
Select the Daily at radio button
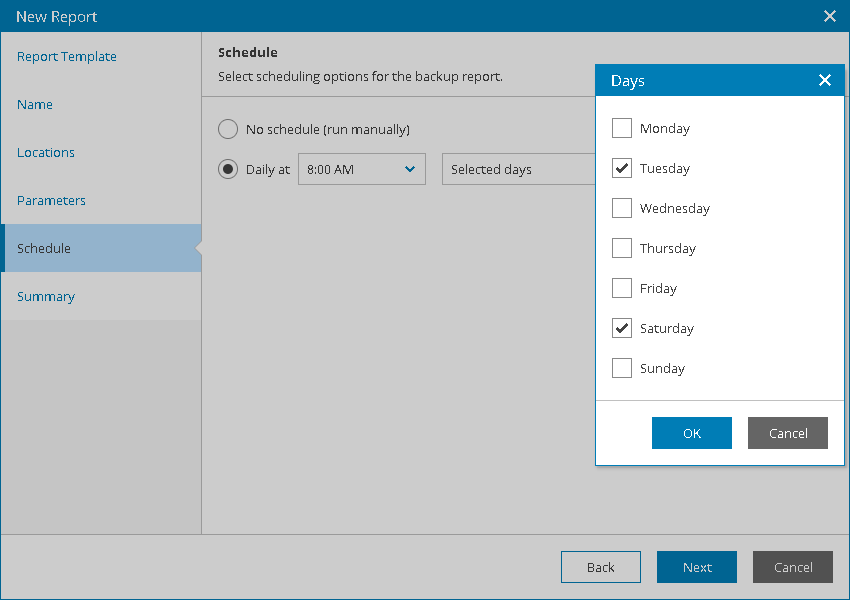(228, 169)
